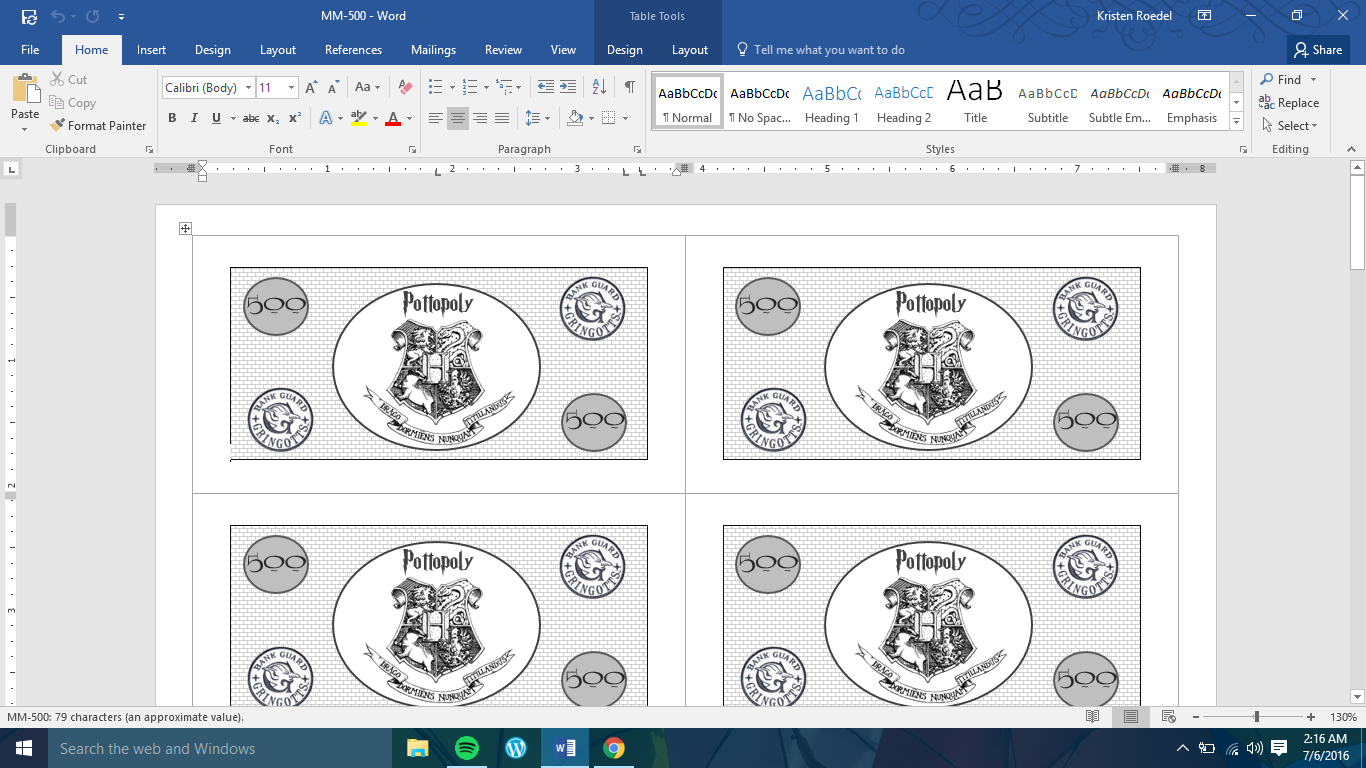
Task: Click the Paste clipboard icon
Action: (x=25, y=88)
